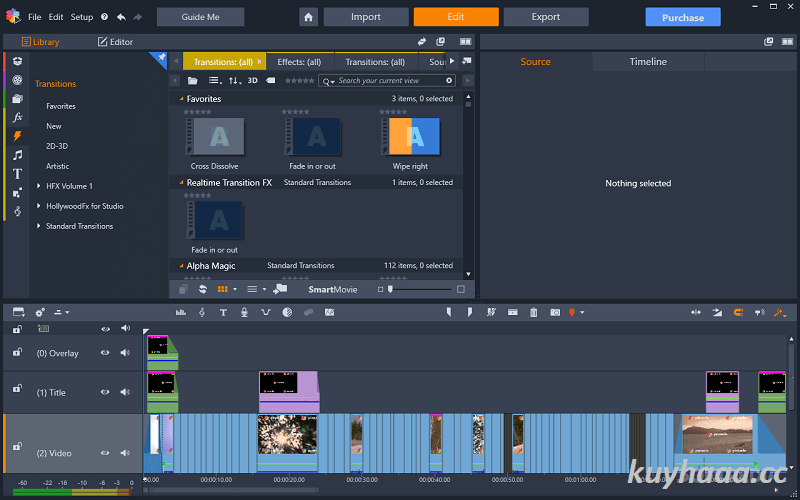Set mark out on timeline toolbar
Screen dimensions: 800x500
click(470, 312)
